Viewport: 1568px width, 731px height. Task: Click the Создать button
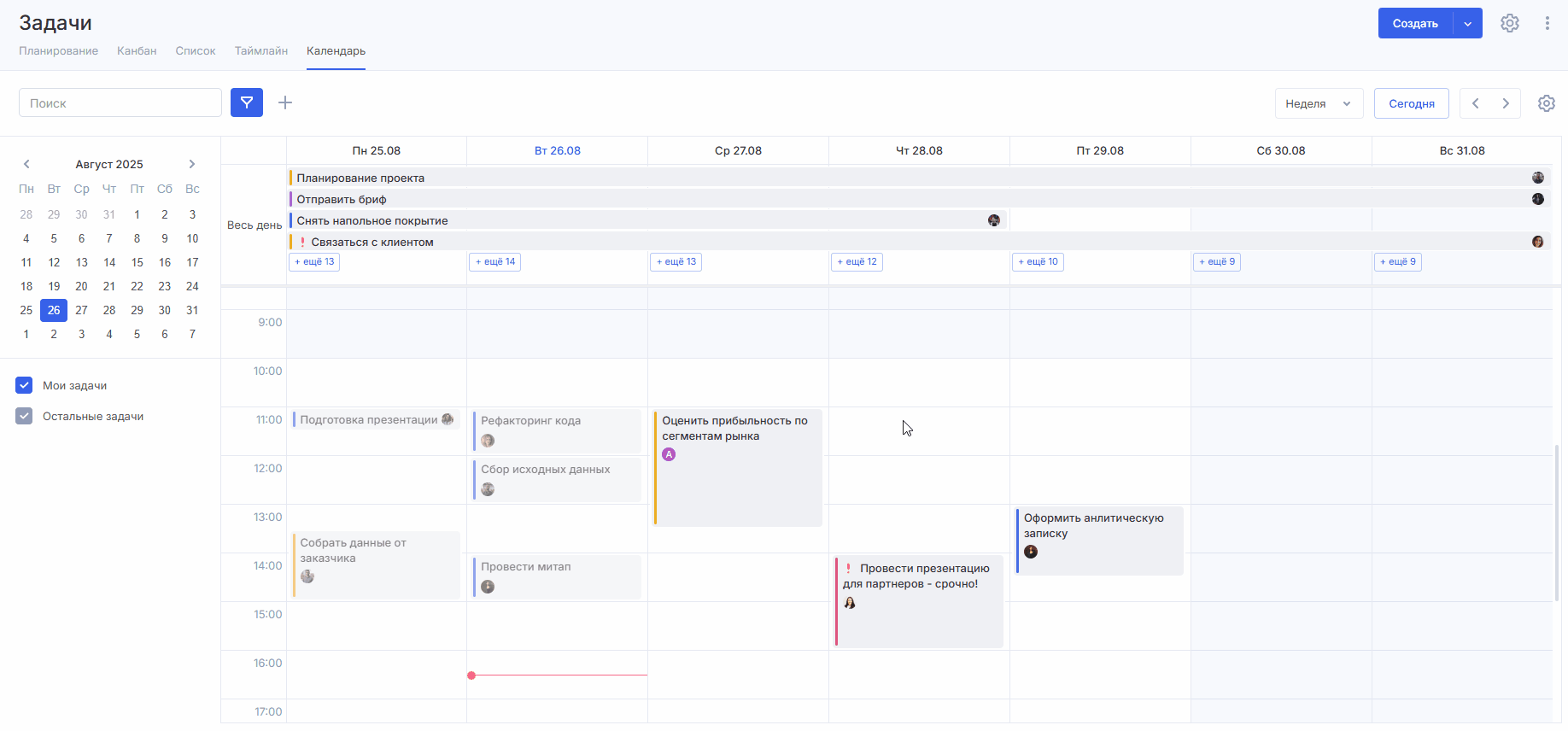1415,23
